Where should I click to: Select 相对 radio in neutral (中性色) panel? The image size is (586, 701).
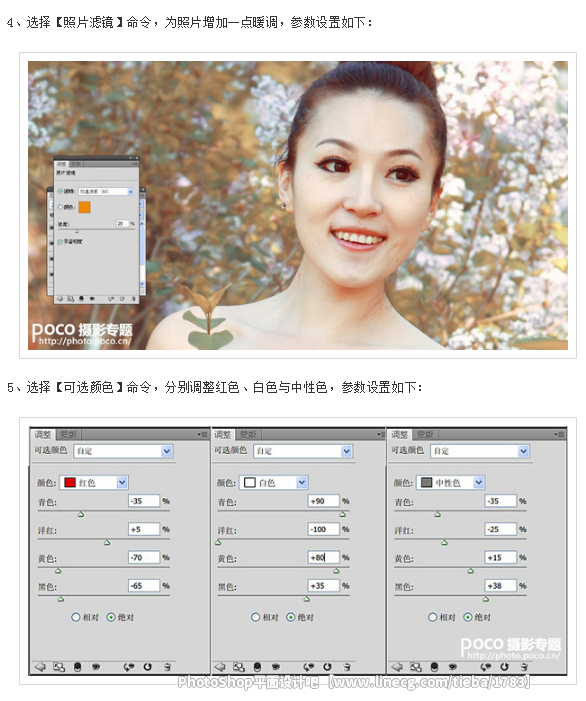tap(432, 617)
